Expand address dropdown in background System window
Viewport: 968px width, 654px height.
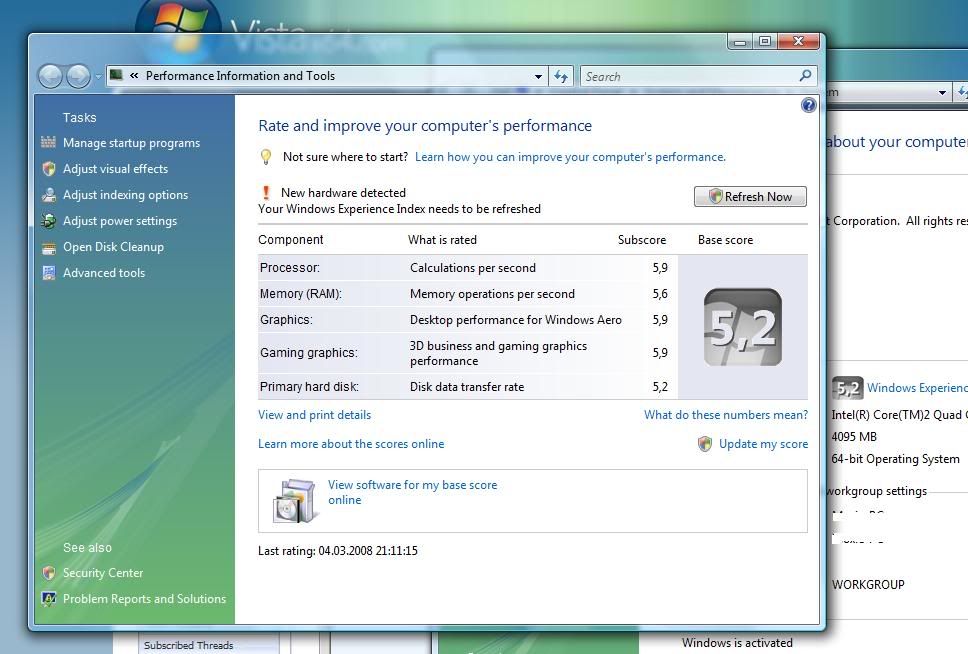942,93
